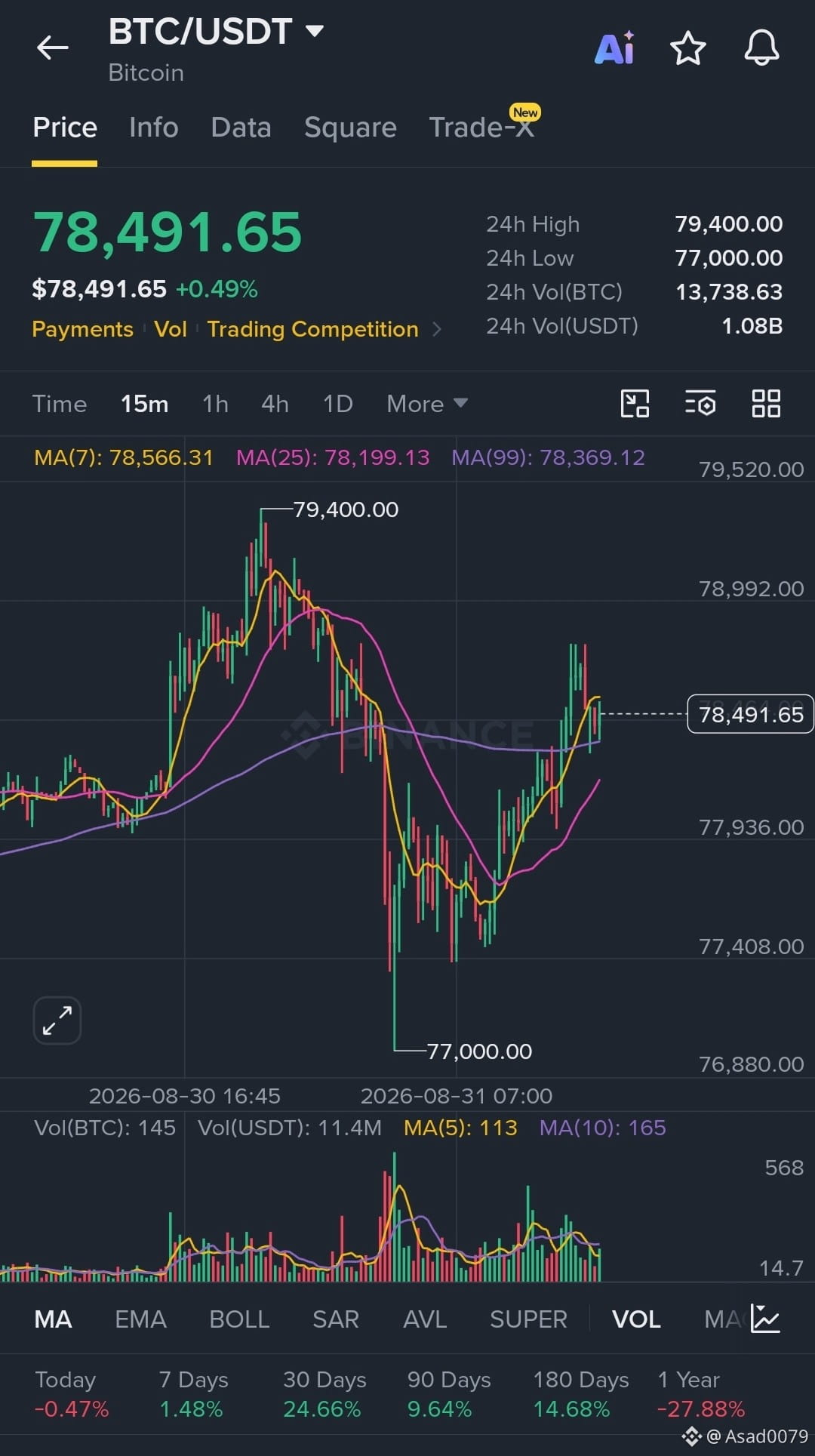815x1456 pixels.
Task: Expand chart to fullscreen
Action: (x=57, y=1020)
